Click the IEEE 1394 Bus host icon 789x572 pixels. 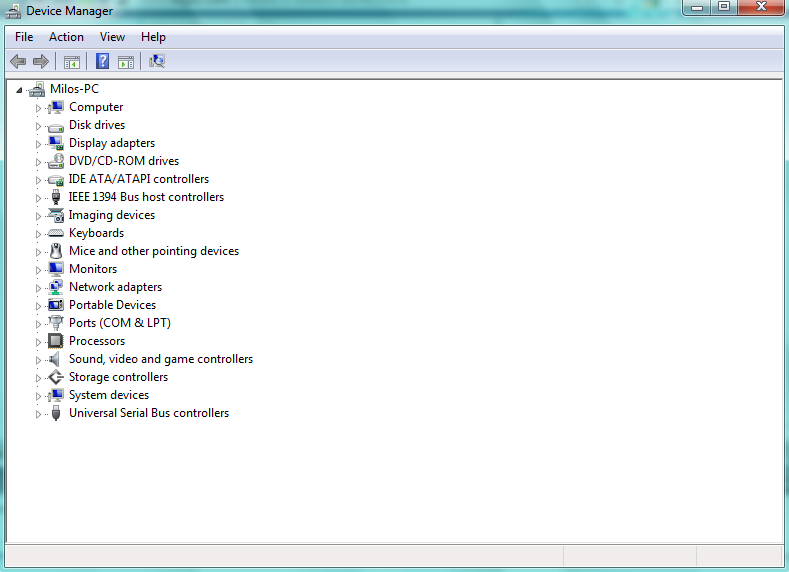pyautogui.click(x=56, y=197)
